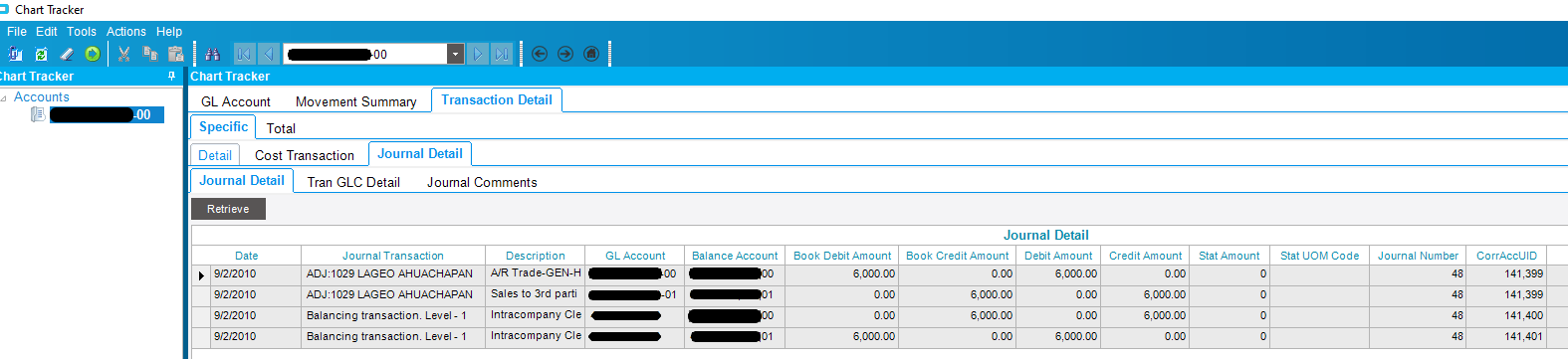The image size is (1568, 359).
Task: Click the home navigation icon
Action: click(x=591, y=54)
